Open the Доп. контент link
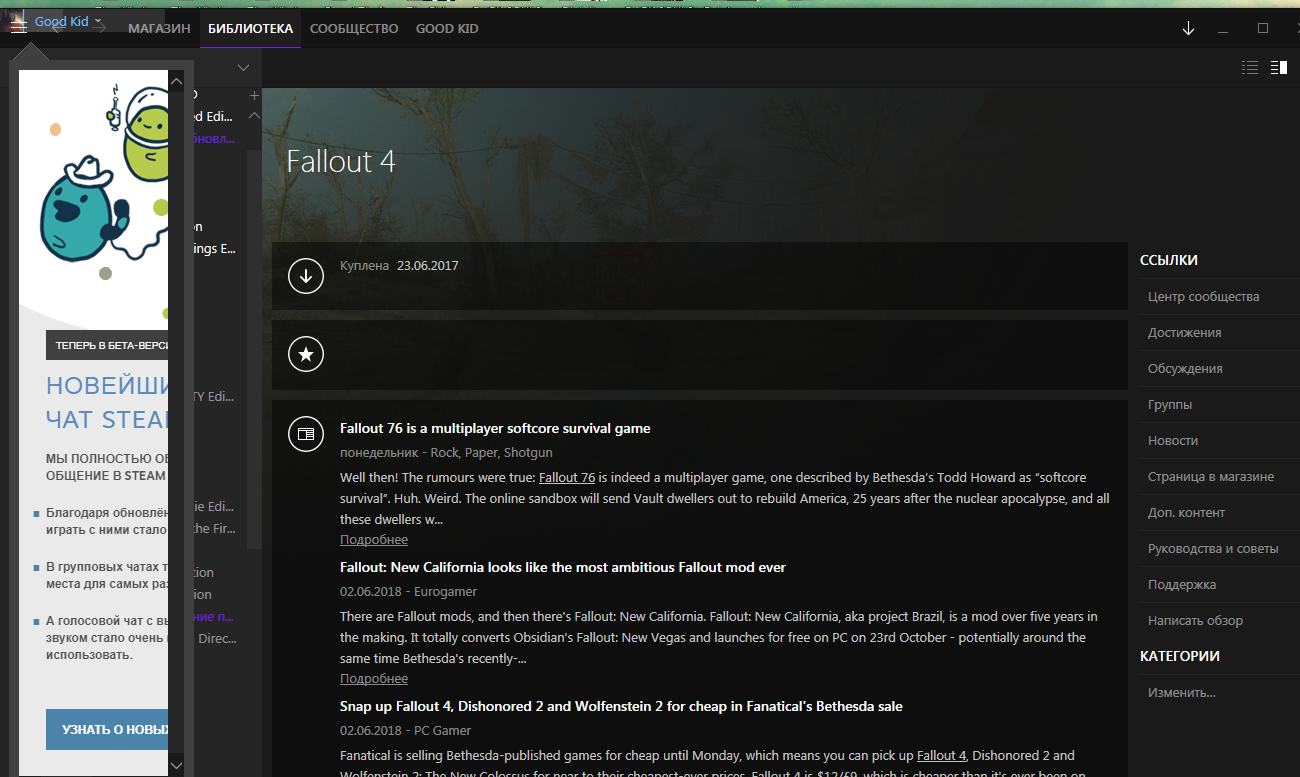 (x=1186, y=513)
